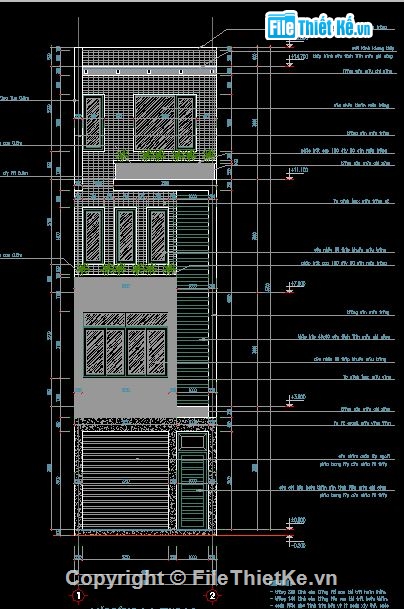Select grid axis bubble number 1
The height and width of the screenshot is (609, 404).
(x=78, y=595)
